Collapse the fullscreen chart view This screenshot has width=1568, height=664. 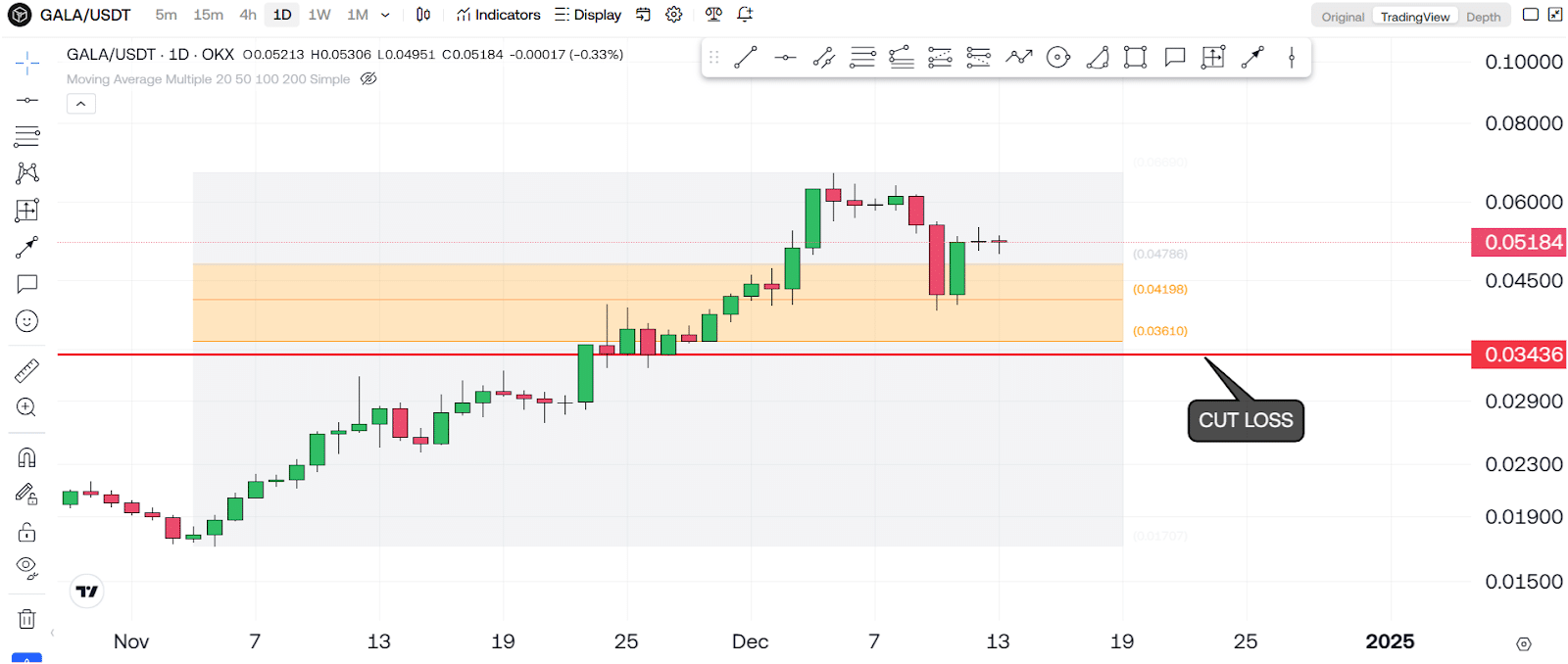click(x=1555, y=15)
